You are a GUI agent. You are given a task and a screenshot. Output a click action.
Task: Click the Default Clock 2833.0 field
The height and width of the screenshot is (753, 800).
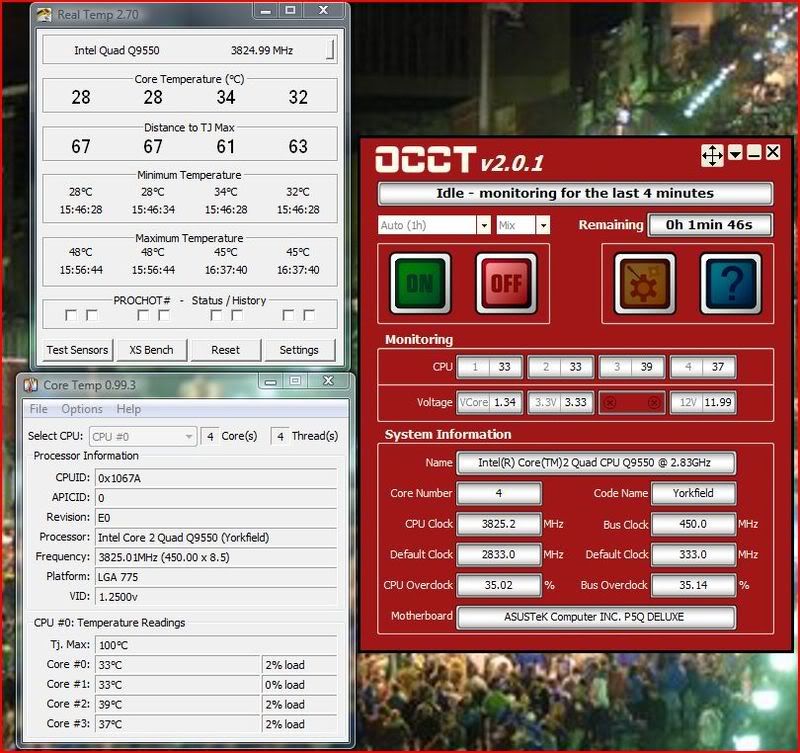click(498, 555)
